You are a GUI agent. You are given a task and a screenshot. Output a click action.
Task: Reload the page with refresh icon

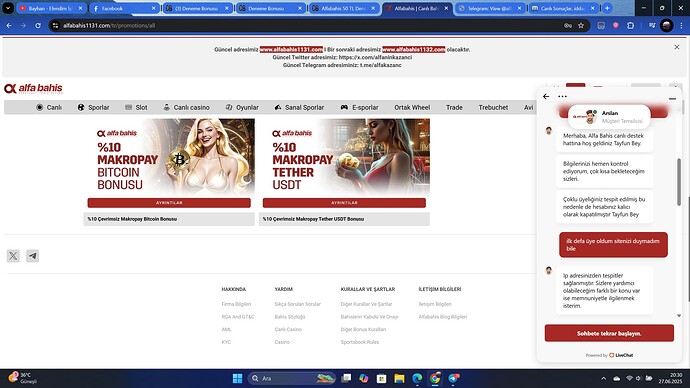[38, 26]
